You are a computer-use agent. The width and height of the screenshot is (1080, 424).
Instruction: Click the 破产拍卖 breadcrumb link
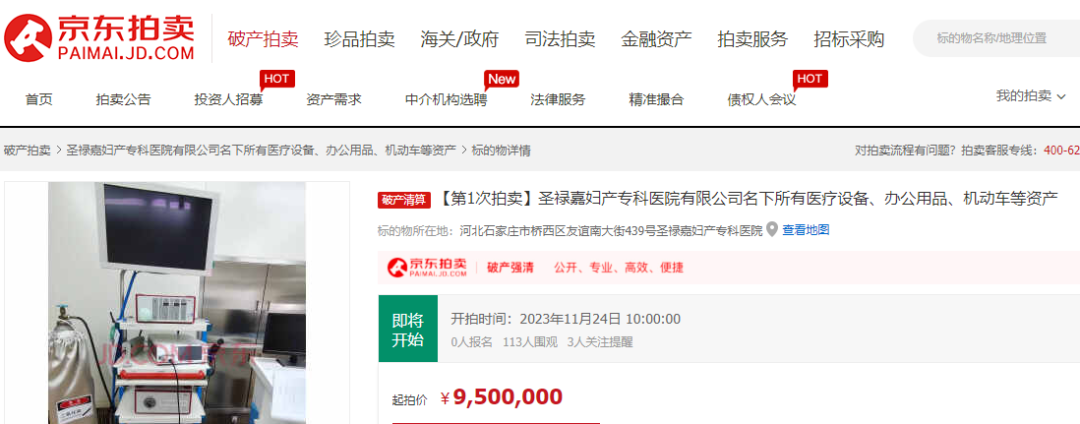point(27,150)
